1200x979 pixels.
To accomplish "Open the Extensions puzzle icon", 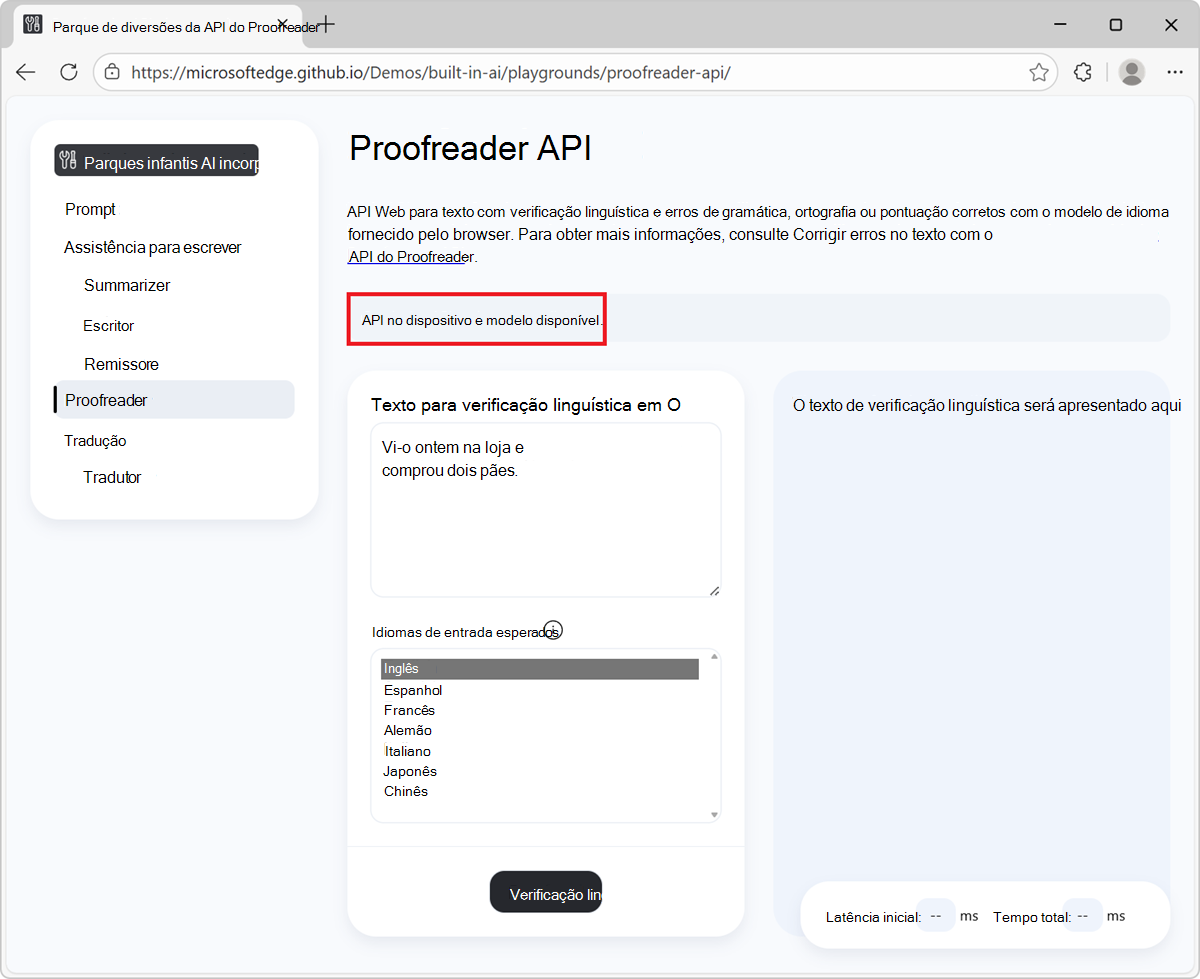I will click(1083, 72).
